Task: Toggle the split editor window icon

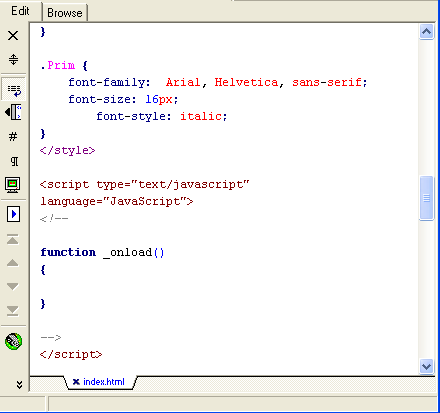Action: (13, 59)
